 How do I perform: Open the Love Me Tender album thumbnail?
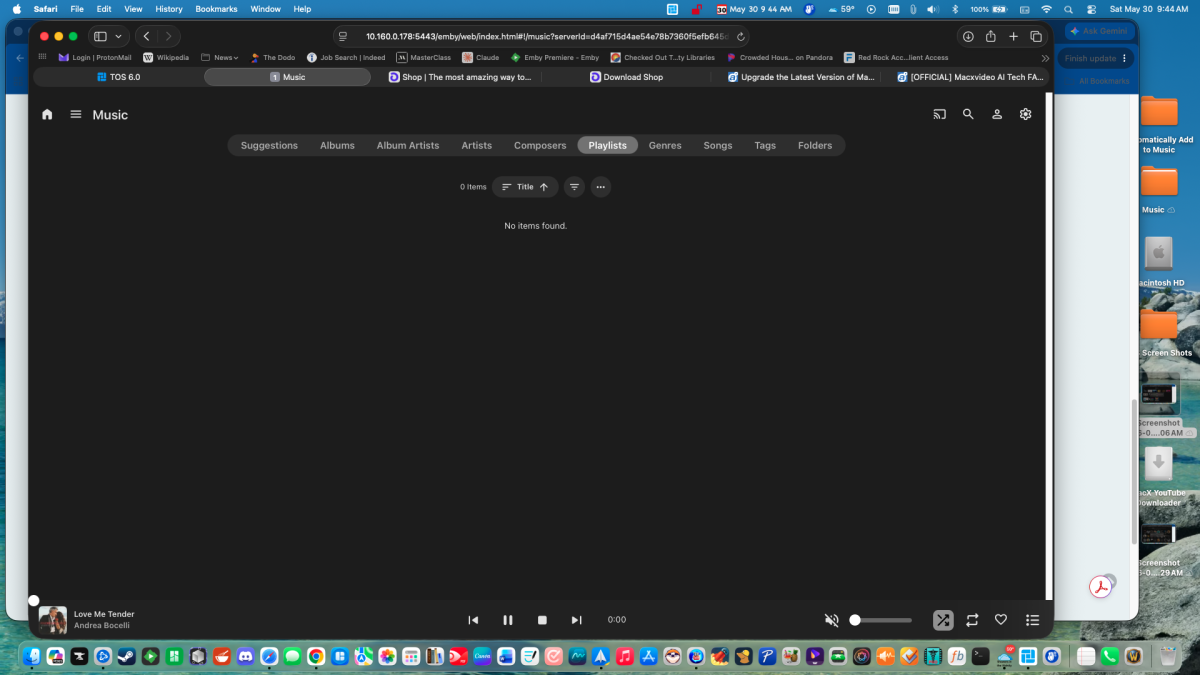point(53,620)
